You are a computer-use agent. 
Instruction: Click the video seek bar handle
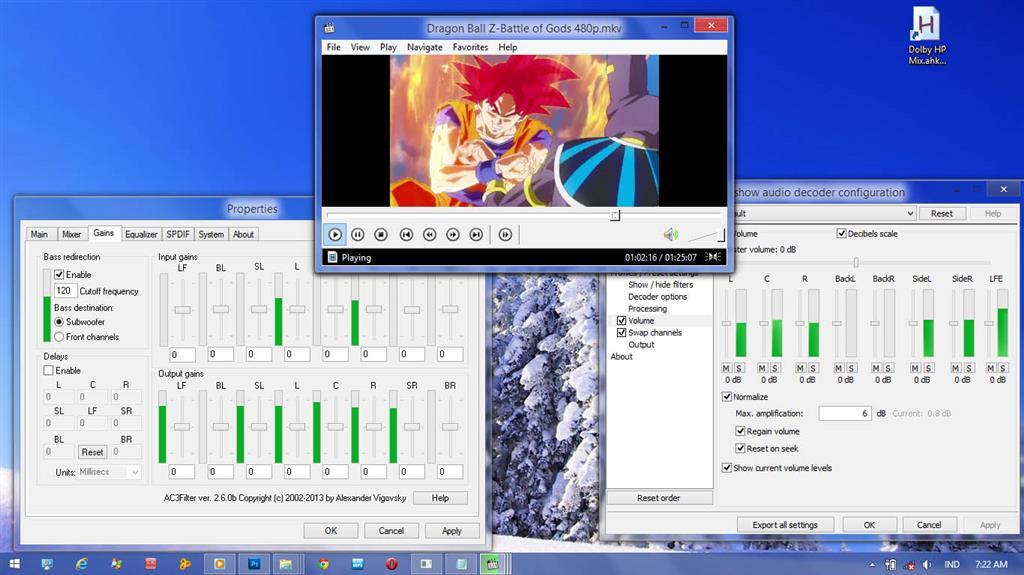tap(615, 214)
